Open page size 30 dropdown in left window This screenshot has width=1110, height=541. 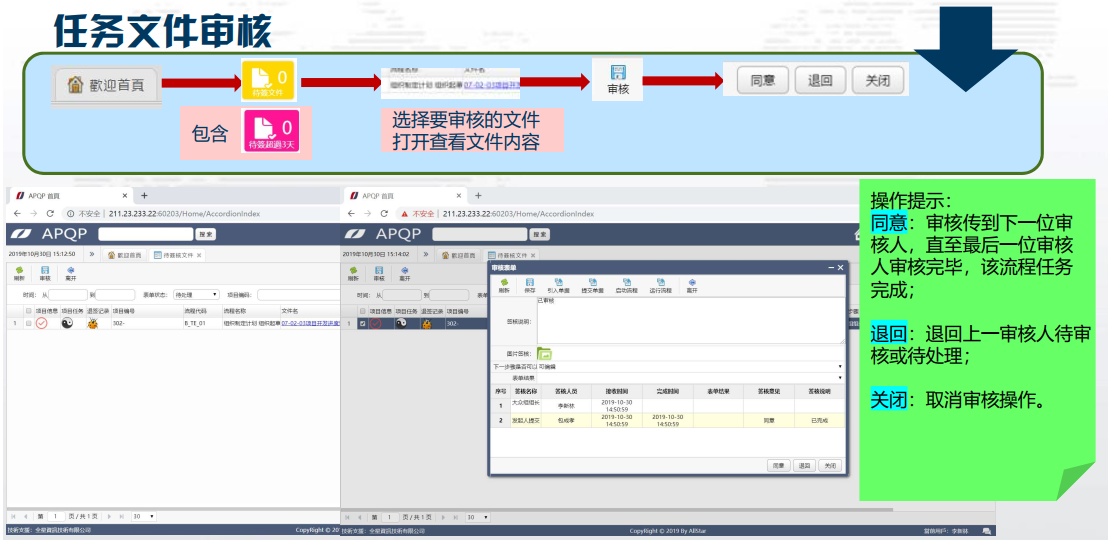tap(144, 517)
